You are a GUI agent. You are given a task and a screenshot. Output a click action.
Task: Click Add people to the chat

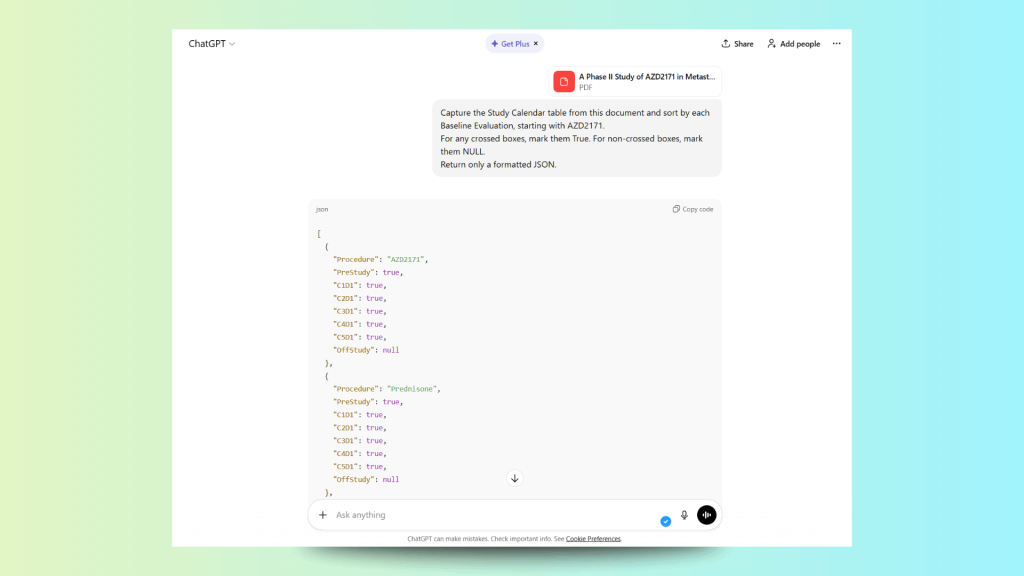coord(793,44)
